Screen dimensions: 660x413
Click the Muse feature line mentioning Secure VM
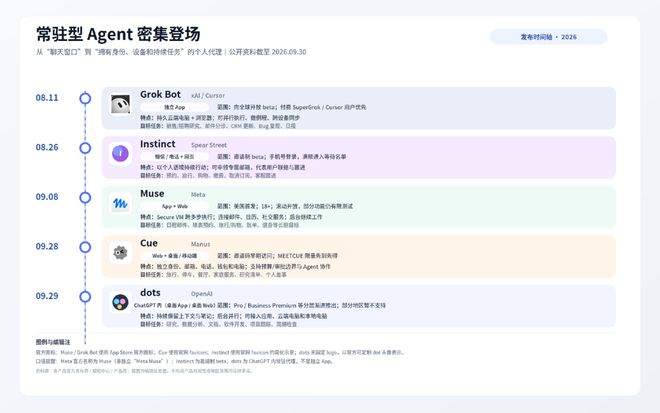coord(231,217)
